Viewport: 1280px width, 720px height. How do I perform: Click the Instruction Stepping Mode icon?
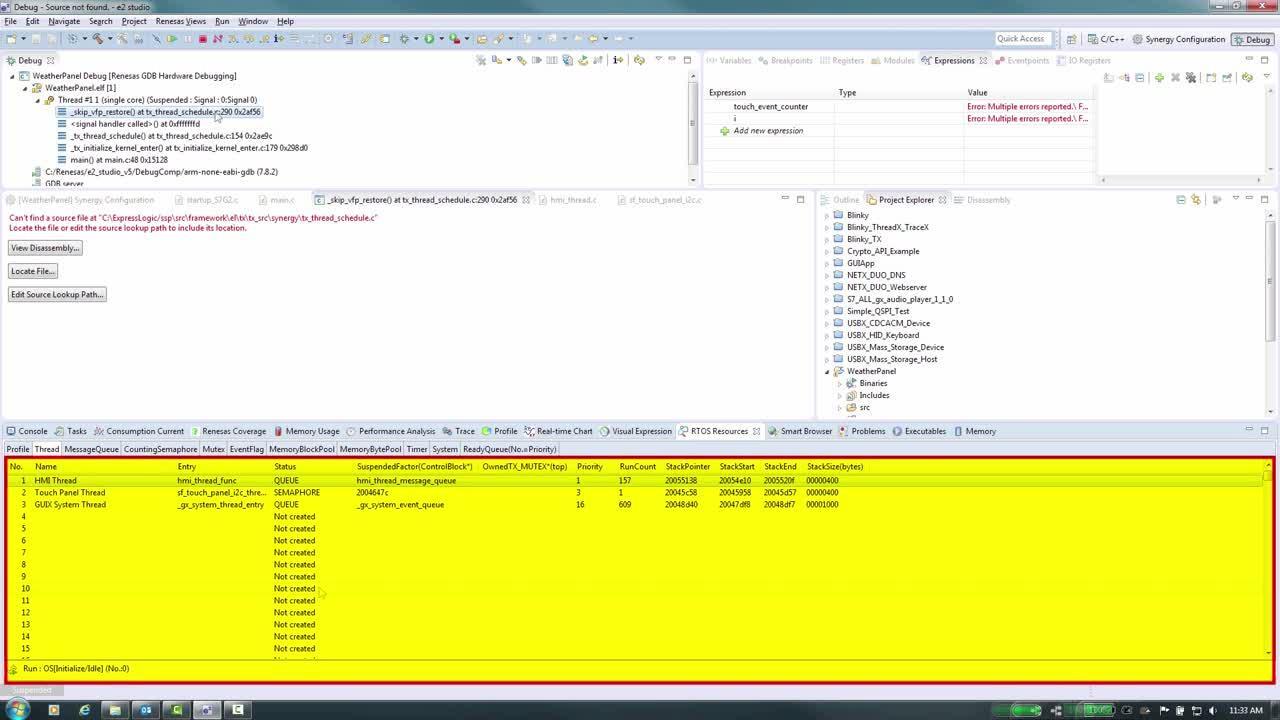[x=279, y=39]
